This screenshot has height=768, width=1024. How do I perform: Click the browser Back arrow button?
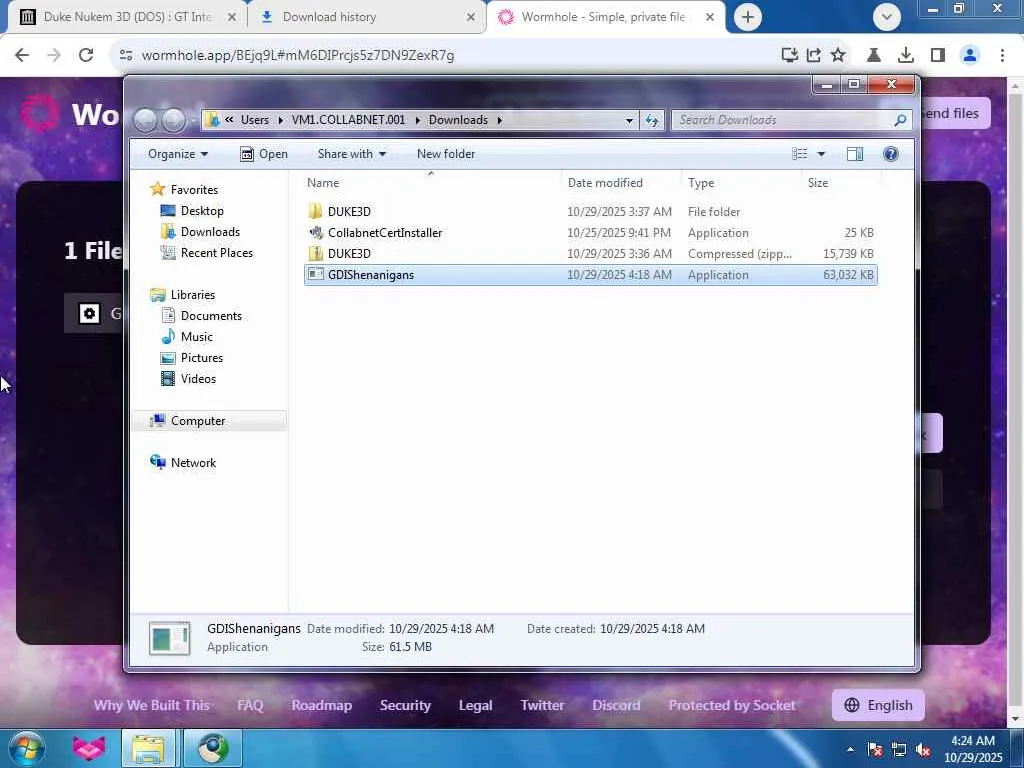[x=22, y=56]
